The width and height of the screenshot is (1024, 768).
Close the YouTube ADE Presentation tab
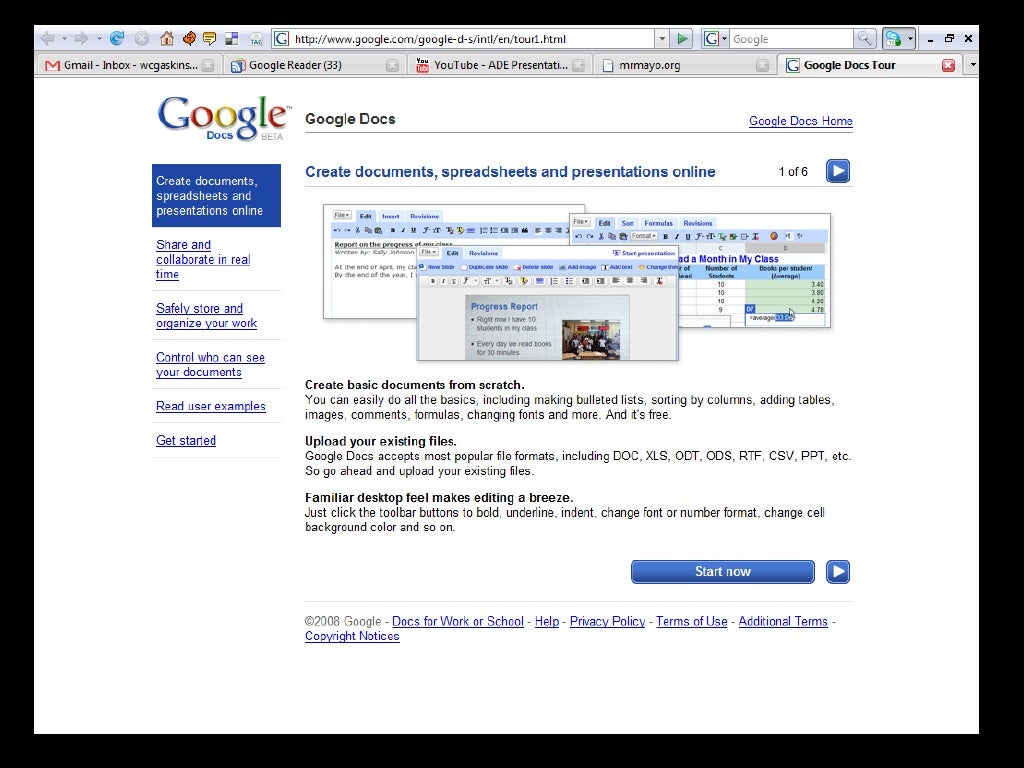pos(578,65)
